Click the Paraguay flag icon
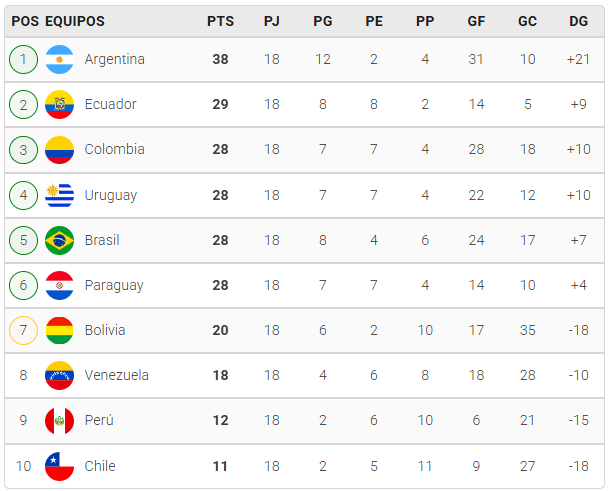The image size is (608, 491). coord(59,285)
